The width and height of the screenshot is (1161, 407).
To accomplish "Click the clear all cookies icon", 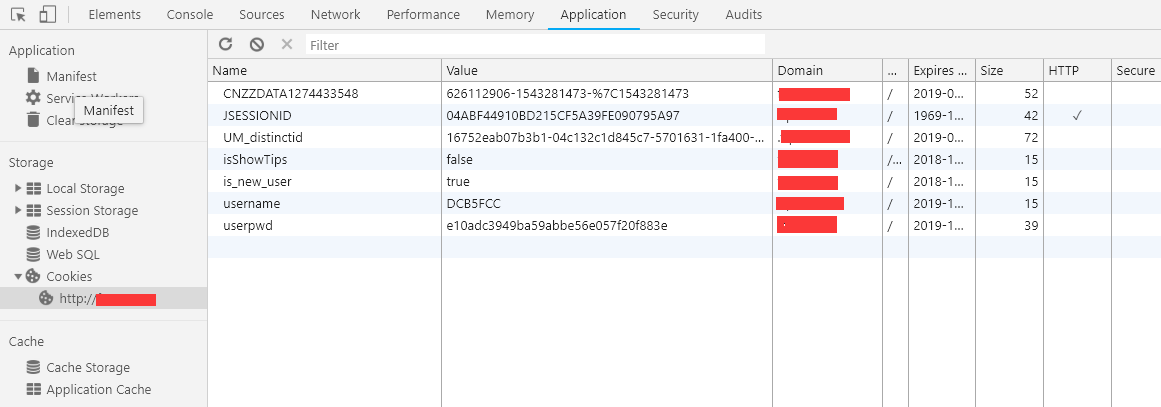I will pyautogui.click(x=256, y=45).
